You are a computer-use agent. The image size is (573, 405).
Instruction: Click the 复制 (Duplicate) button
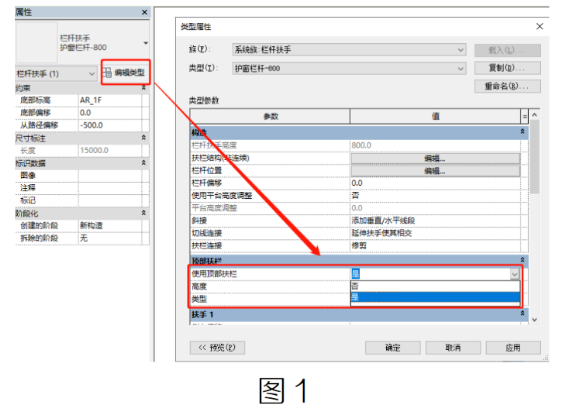(x=507, y=68)
